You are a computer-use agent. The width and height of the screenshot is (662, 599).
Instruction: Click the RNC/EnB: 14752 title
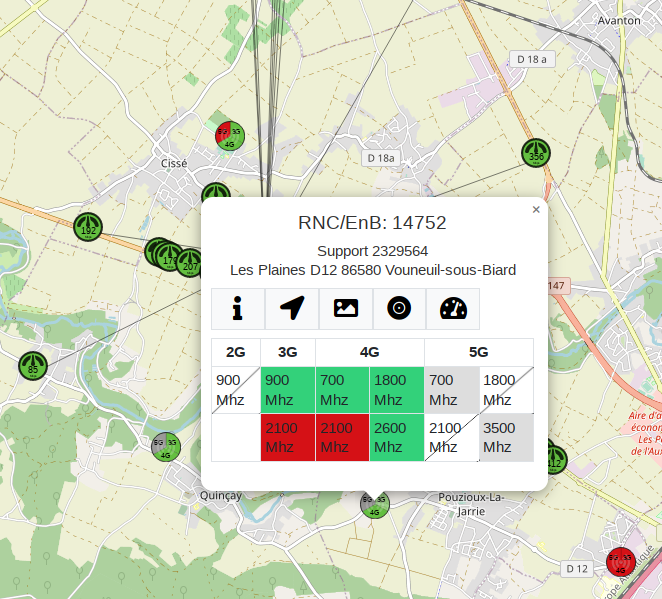tap(372, 223)
